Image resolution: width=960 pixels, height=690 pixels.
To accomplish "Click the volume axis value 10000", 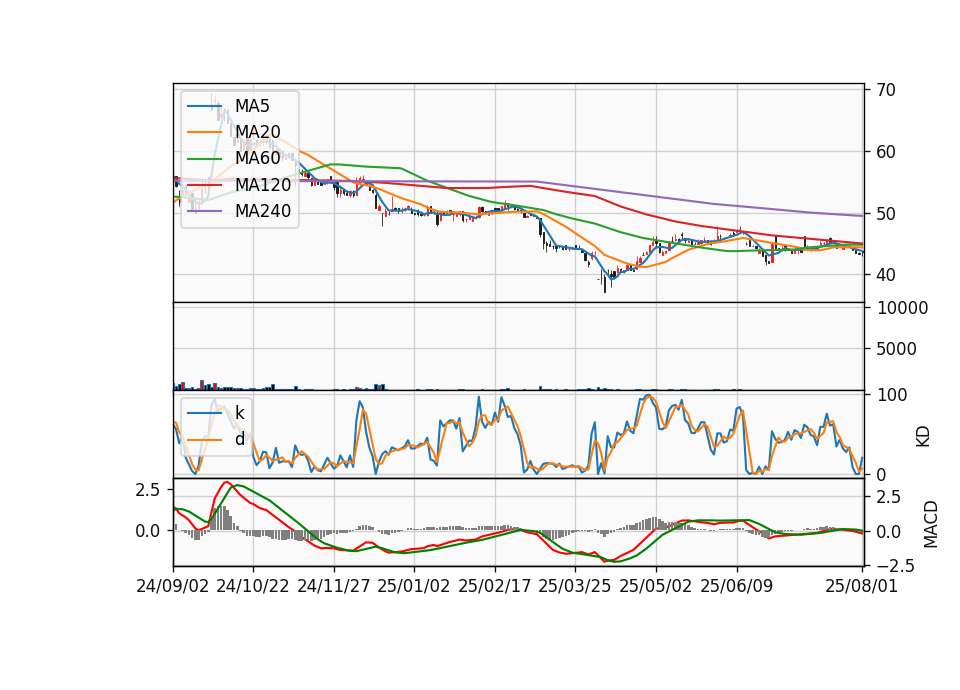I will tap(902, 308).
